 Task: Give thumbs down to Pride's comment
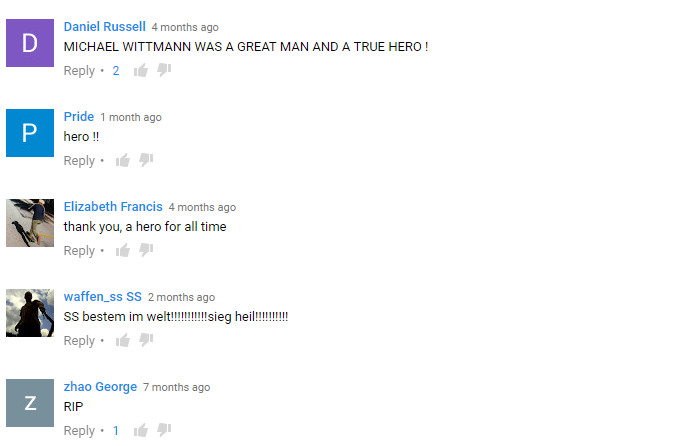pyautogui.click(x=146, y=160)
